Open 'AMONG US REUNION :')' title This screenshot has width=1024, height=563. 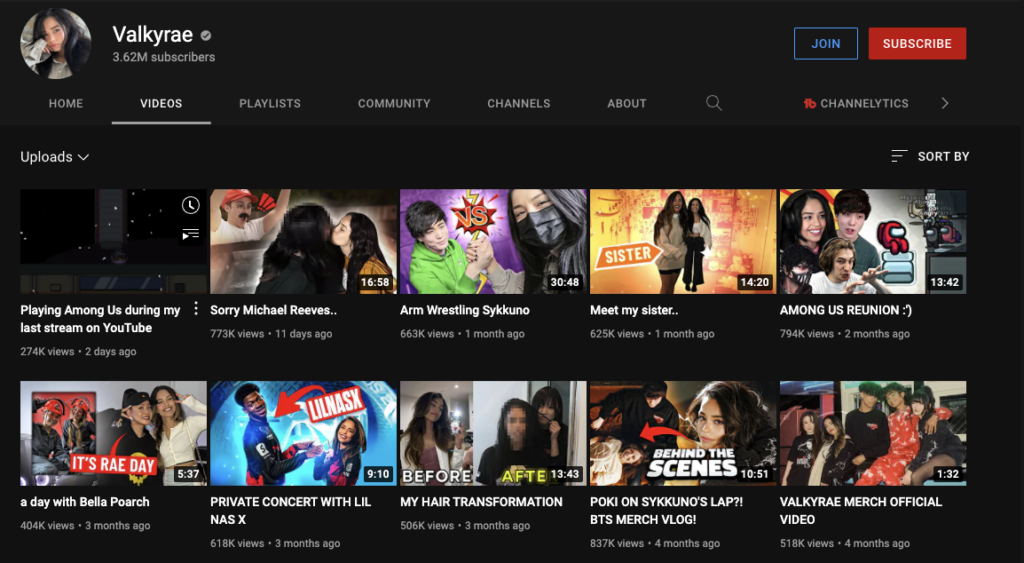pyautogui.click(x=846, y=310)
